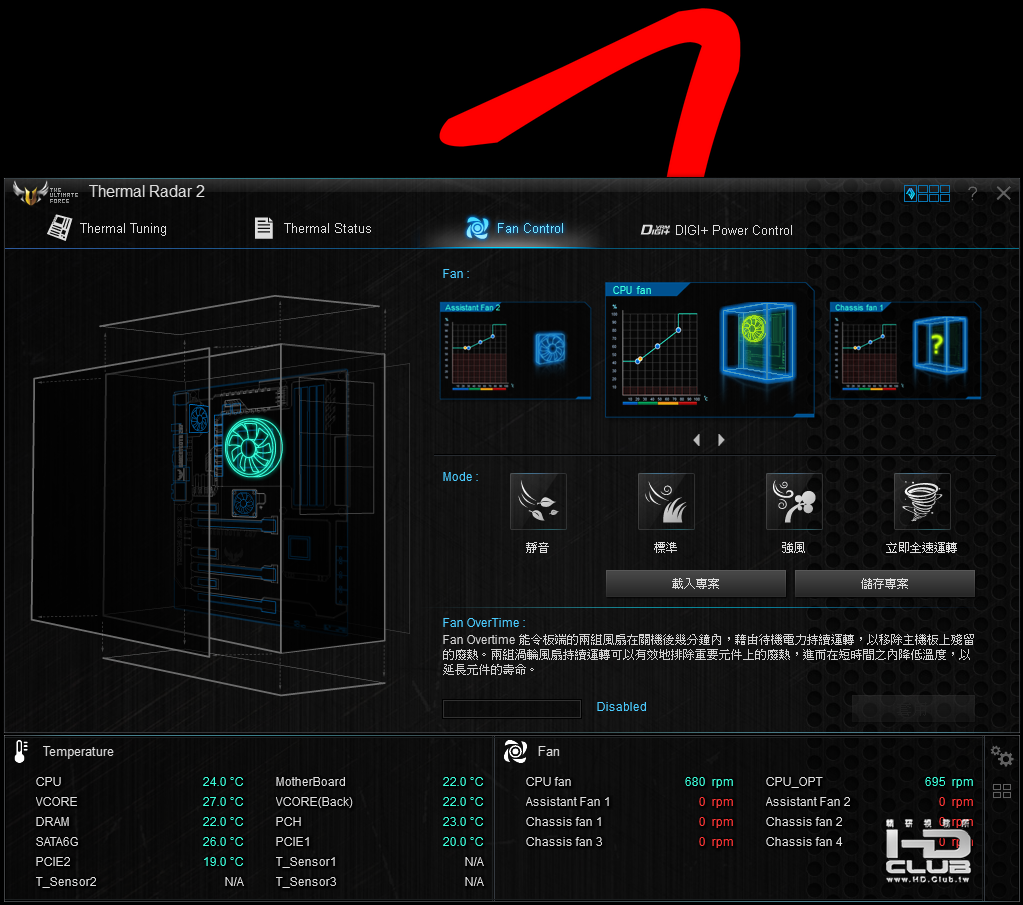Click the VCORE 27.0 °C value
This screenshot has height=905, width=1023.
(x=223, y=802)
